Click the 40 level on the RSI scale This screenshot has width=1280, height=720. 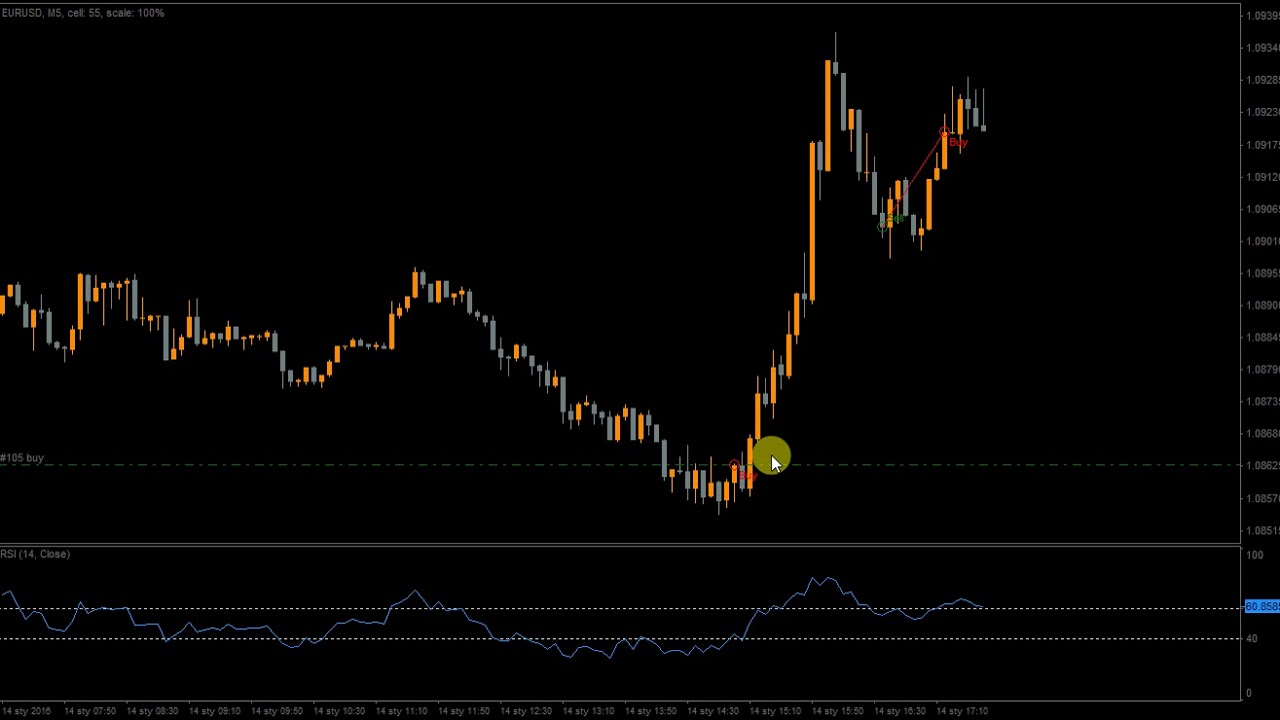(1252, 638)
